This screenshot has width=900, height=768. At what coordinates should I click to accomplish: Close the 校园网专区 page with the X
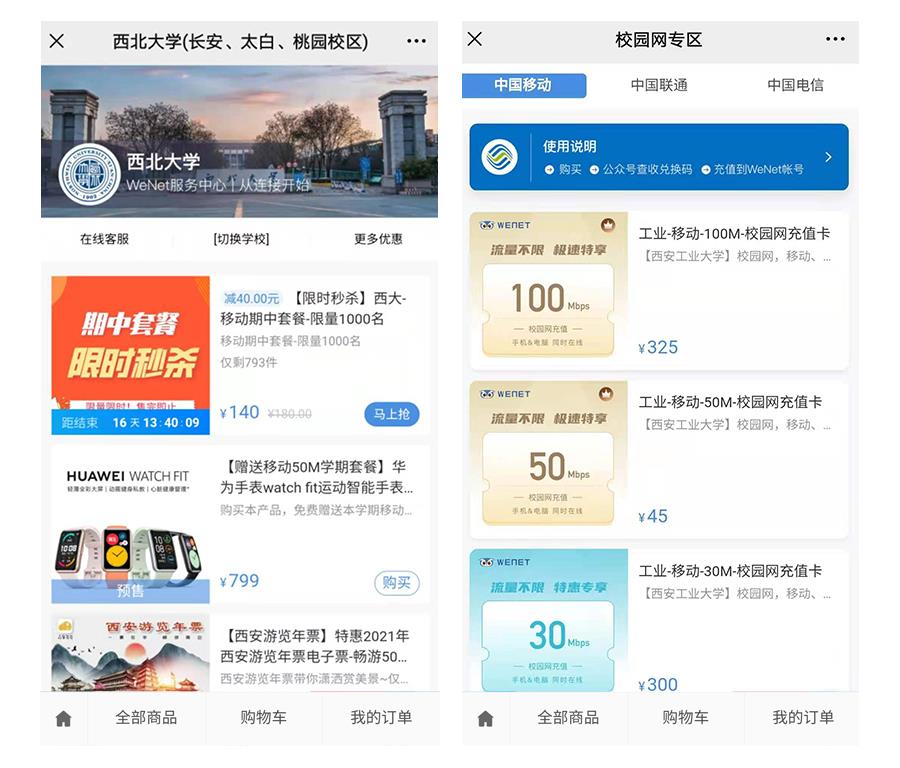[x=475, y=39]
